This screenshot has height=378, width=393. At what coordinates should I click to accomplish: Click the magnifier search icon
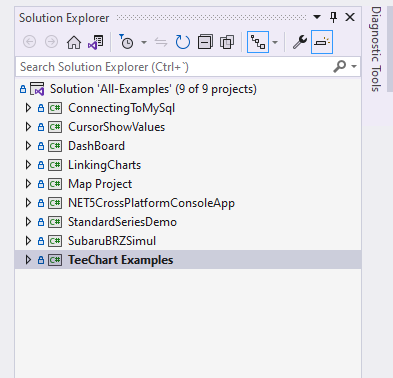[x=340, y=67]
